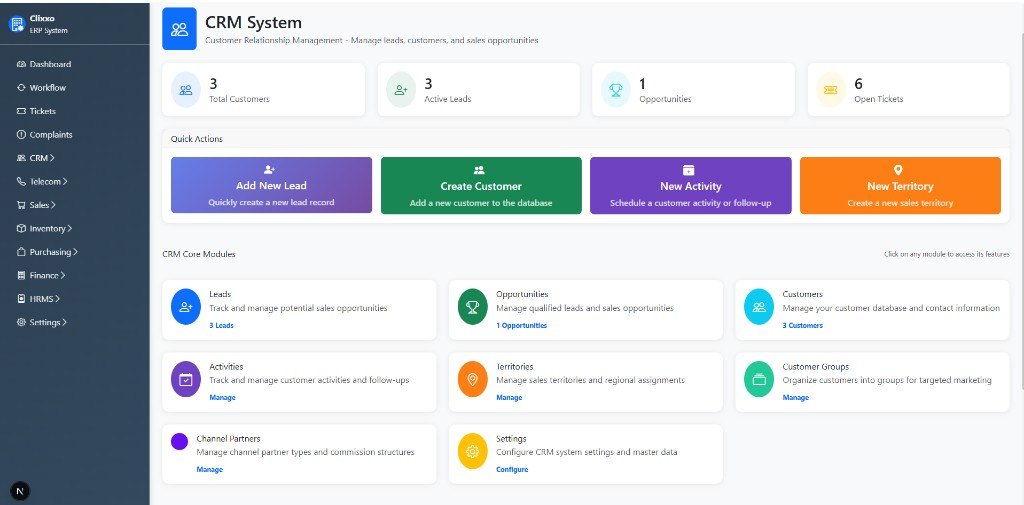Click the Leads module blue icon

186,307
